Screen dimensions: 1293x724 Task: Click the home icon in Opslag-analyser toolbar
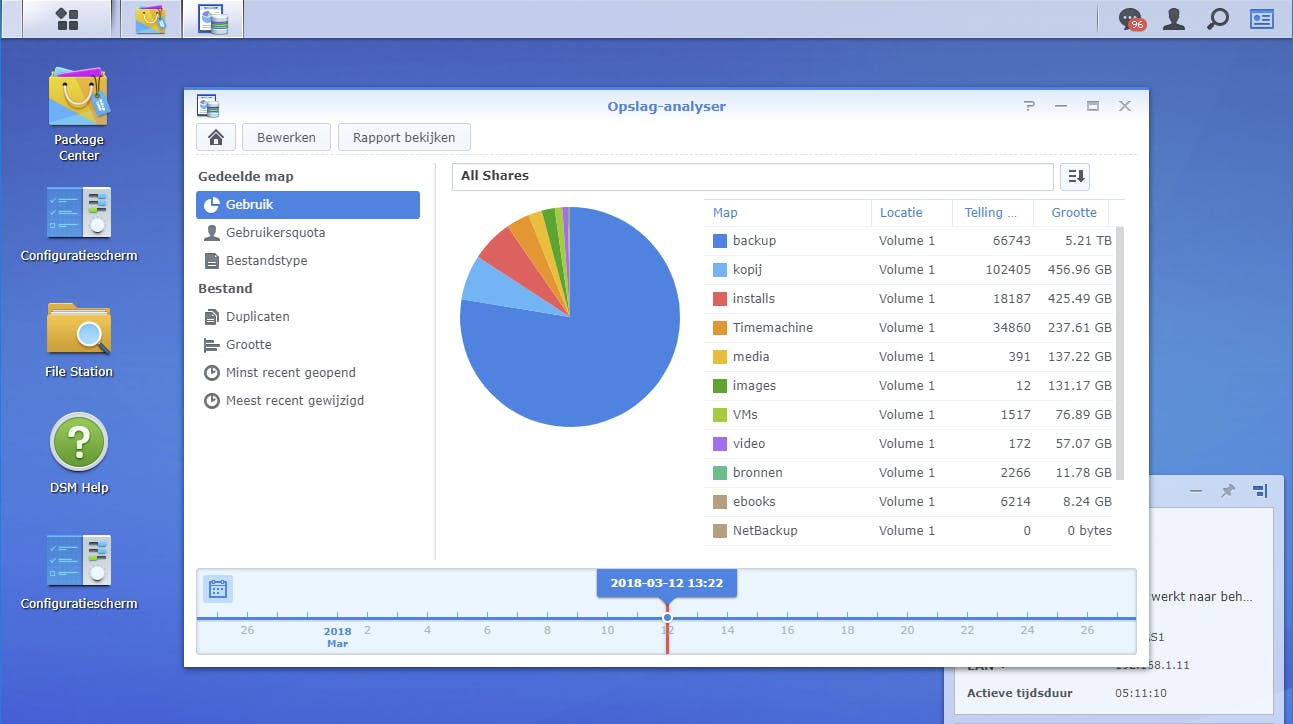pyautogui.click(x=215, y=137)
